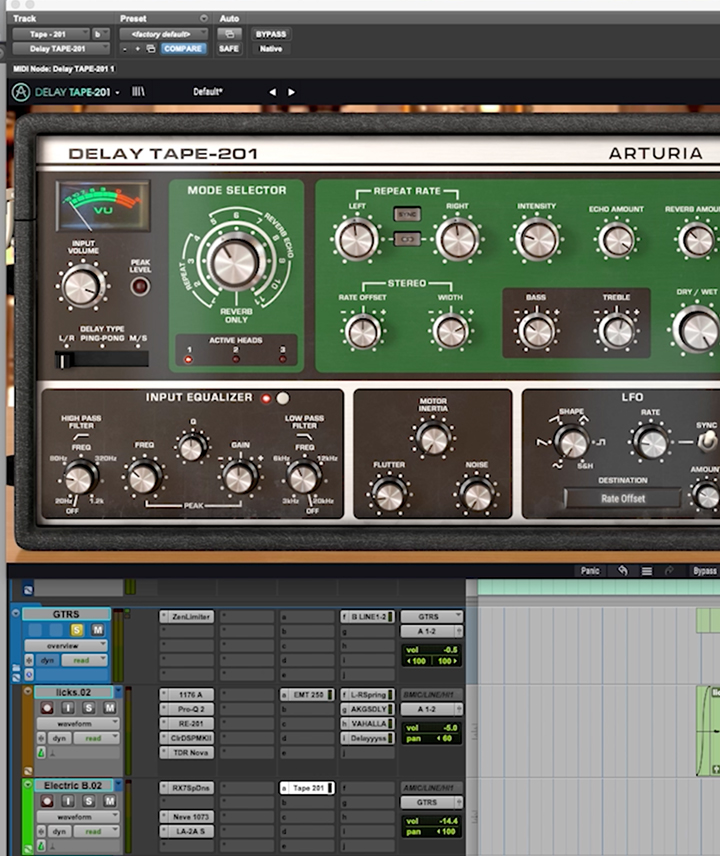Toggle the Input Equalizer red power button

pyautogui.click(x=266, y=398)
